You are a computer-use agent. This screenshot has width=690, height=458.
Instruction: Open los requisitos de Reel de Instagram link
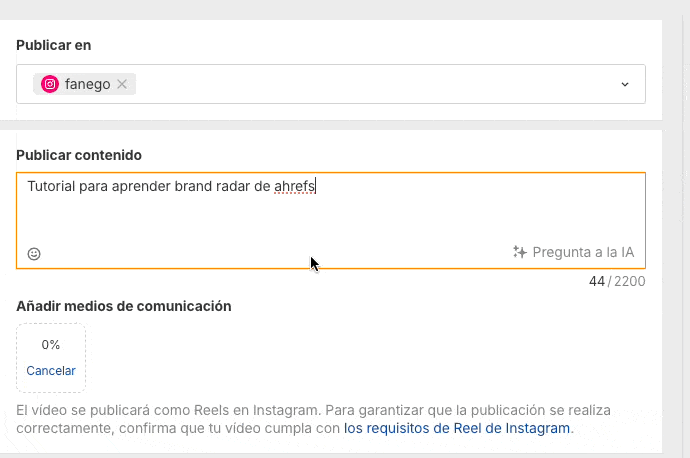point(457,428)
